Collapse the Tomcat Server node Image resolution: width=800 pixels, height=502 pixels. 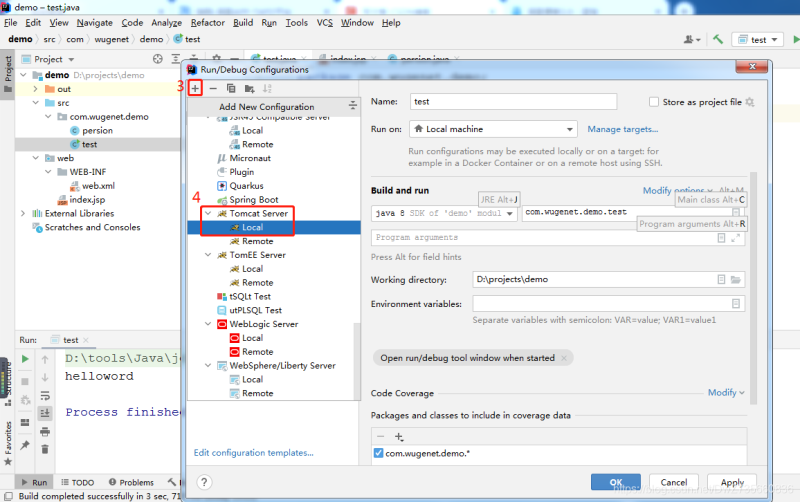208,213
